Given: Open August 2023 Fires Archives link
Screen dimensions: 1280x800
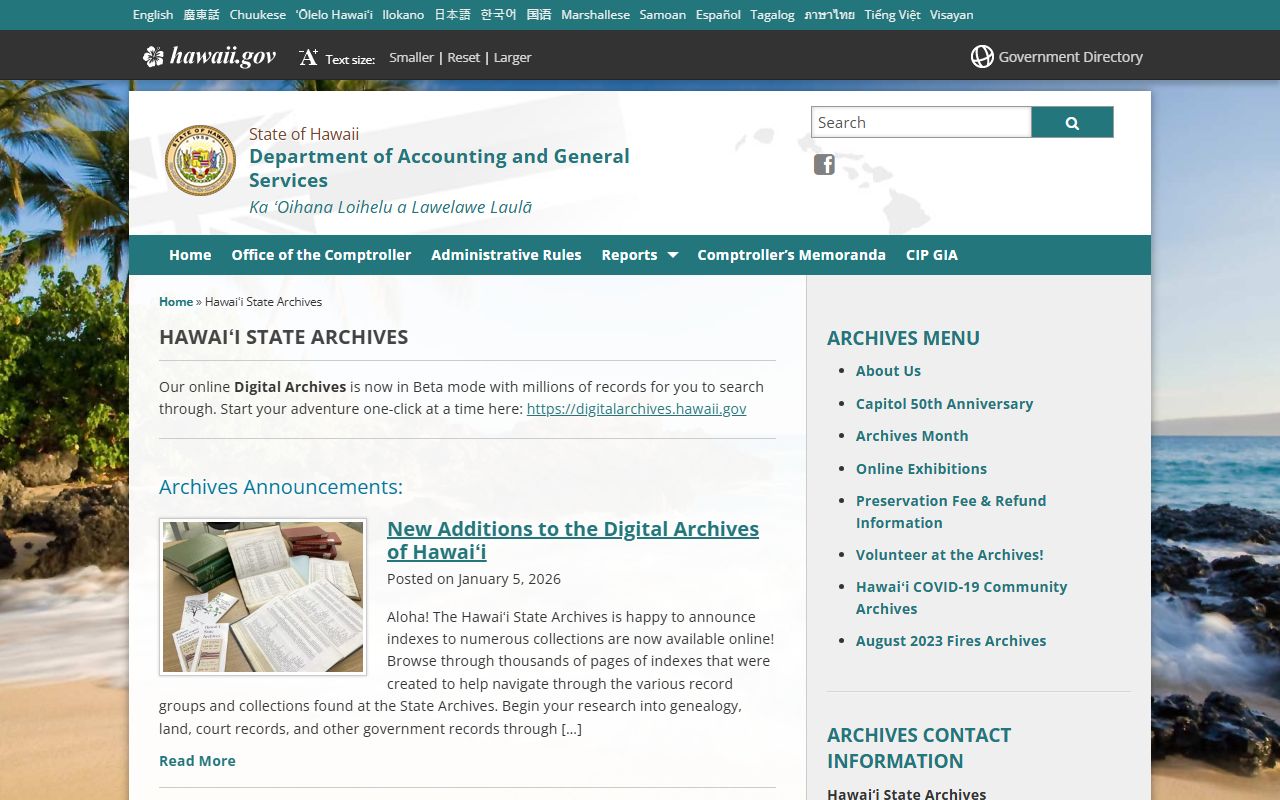Looking at the screenshot, I should point(950,641).
